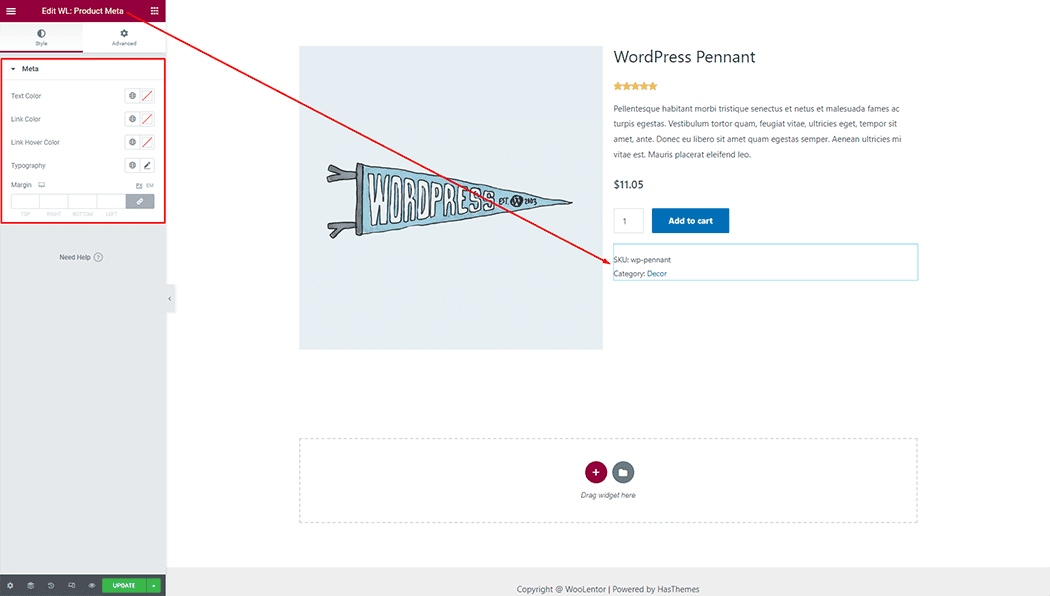Click the green UPDATE button
Viewport: 1050px width, 596px height.
(x=124, y=585)
